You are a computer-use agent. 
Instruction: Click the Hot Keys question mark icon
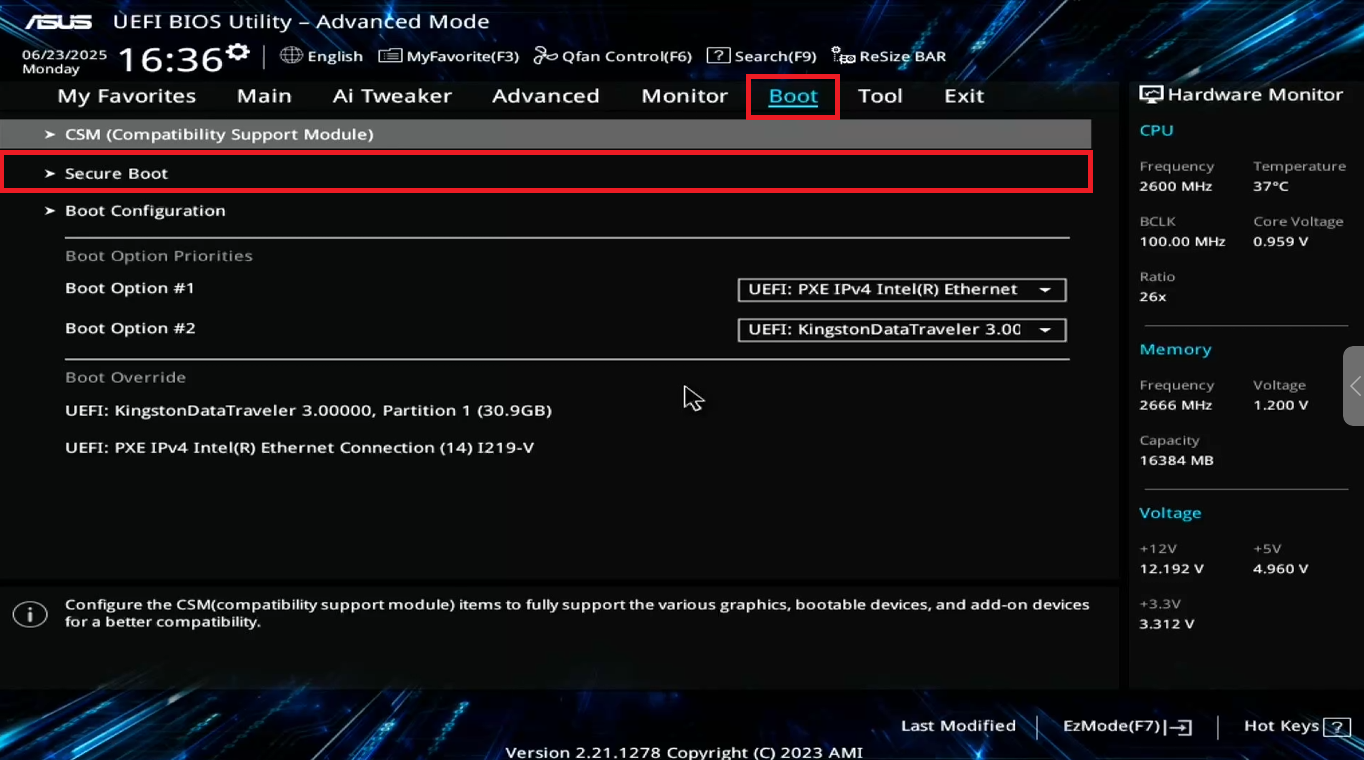tap(1336, 727)
